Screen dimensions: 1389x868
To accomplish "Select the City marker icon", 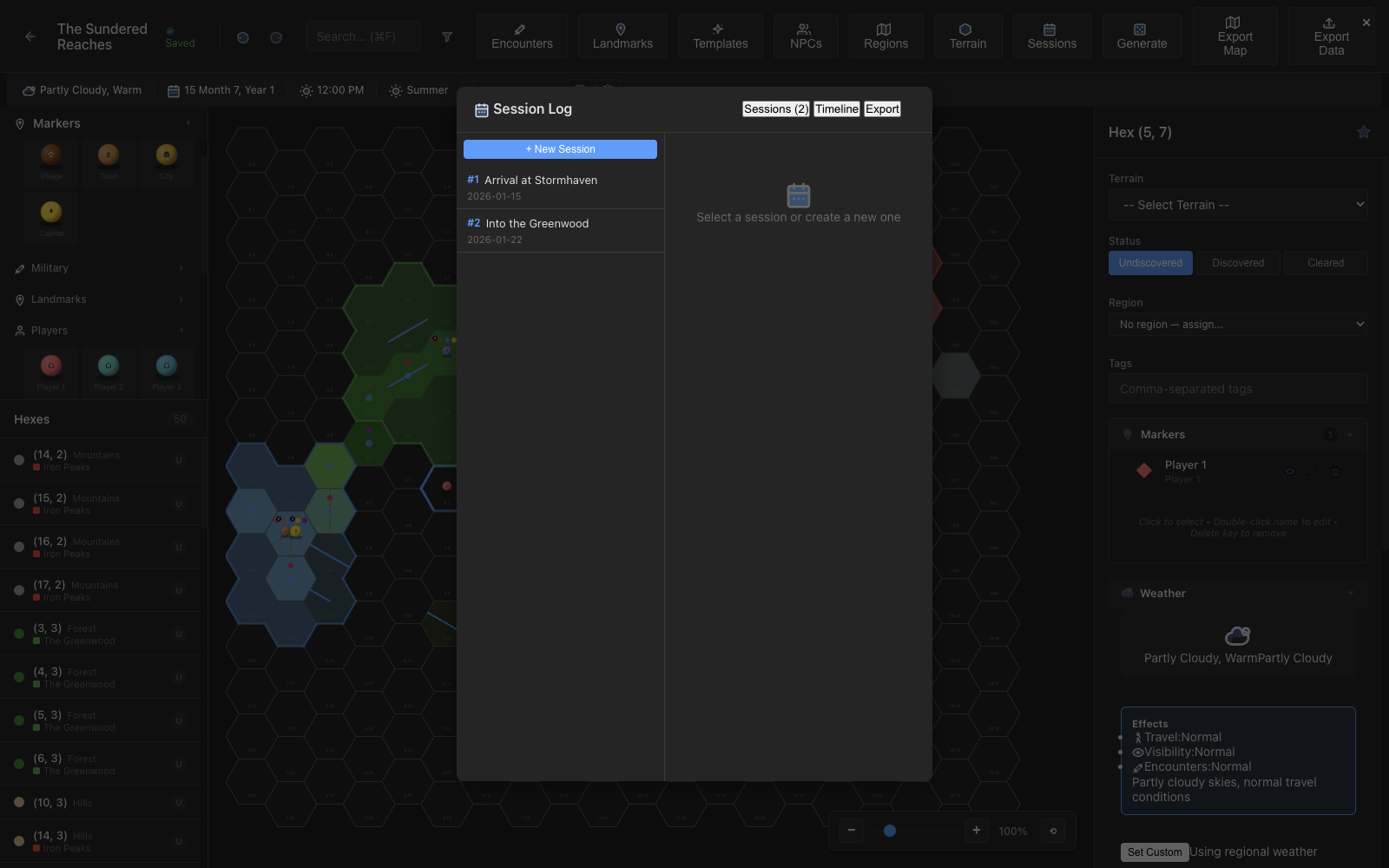I will tap(167, 161).
